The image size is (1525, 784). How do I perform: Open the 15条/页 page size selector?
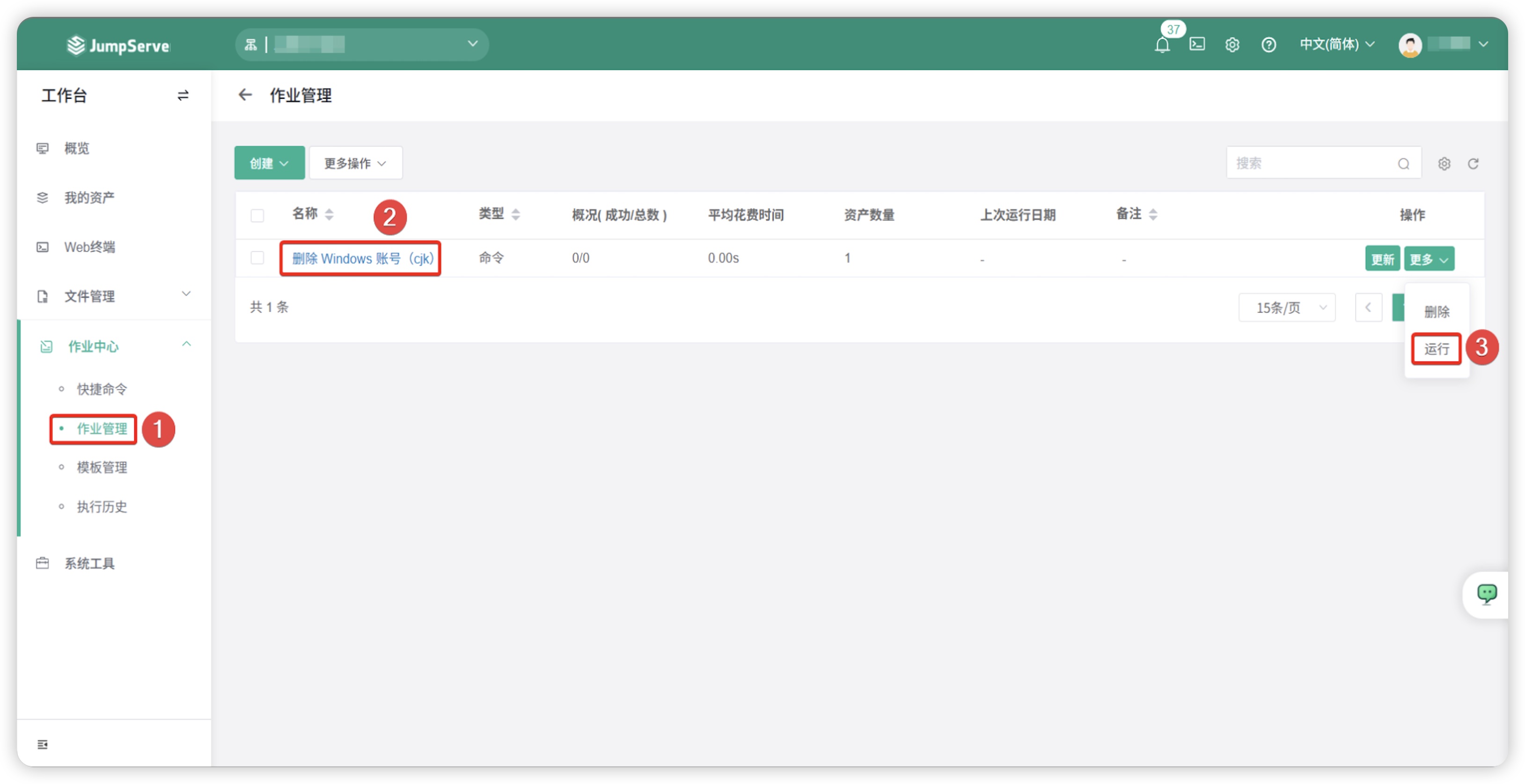point(1286,308)
